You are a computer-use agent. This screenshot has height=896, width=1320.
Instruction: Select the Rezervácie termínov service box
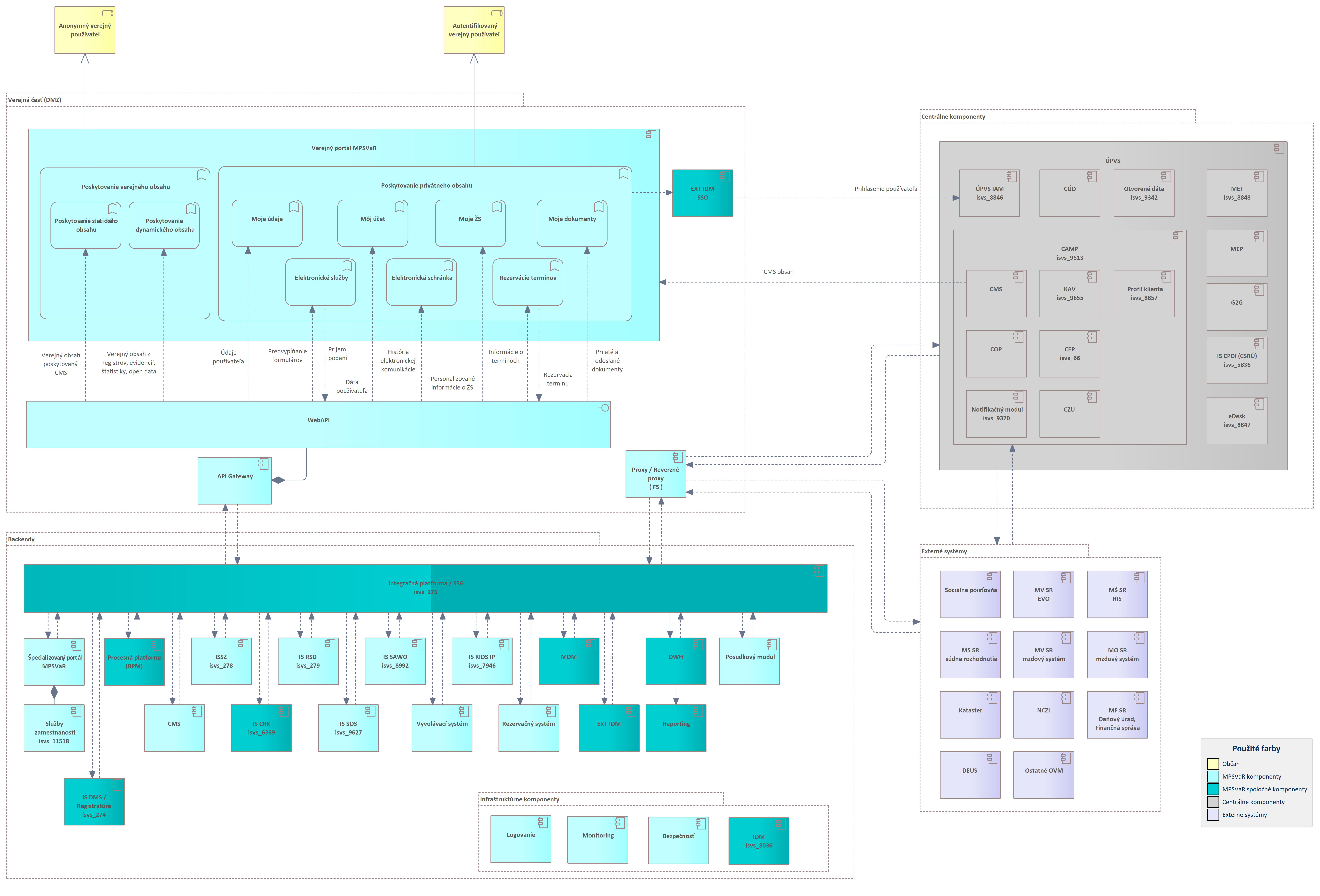tap(528, 282)
